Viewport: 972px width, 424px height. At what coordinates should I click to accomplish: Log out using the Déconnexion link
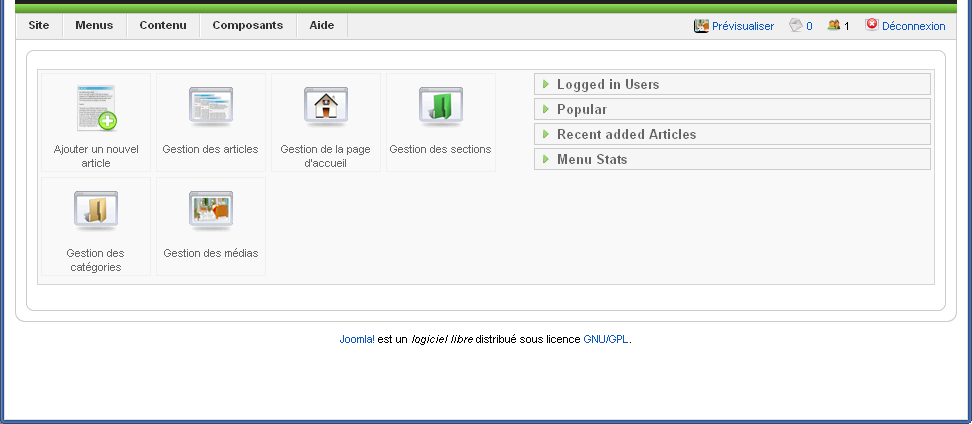point(913,26)
